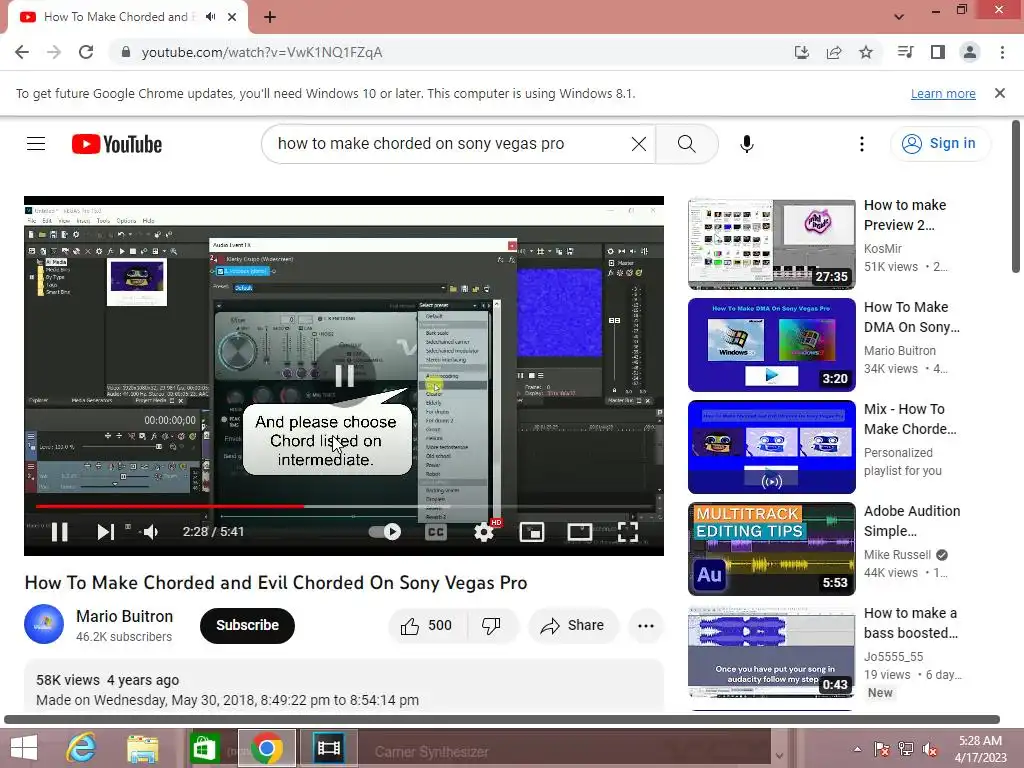Screen dimensions: 1024x768
Task: Open video title 'Adobe Audition Simple...'
Action: (912, 521)
